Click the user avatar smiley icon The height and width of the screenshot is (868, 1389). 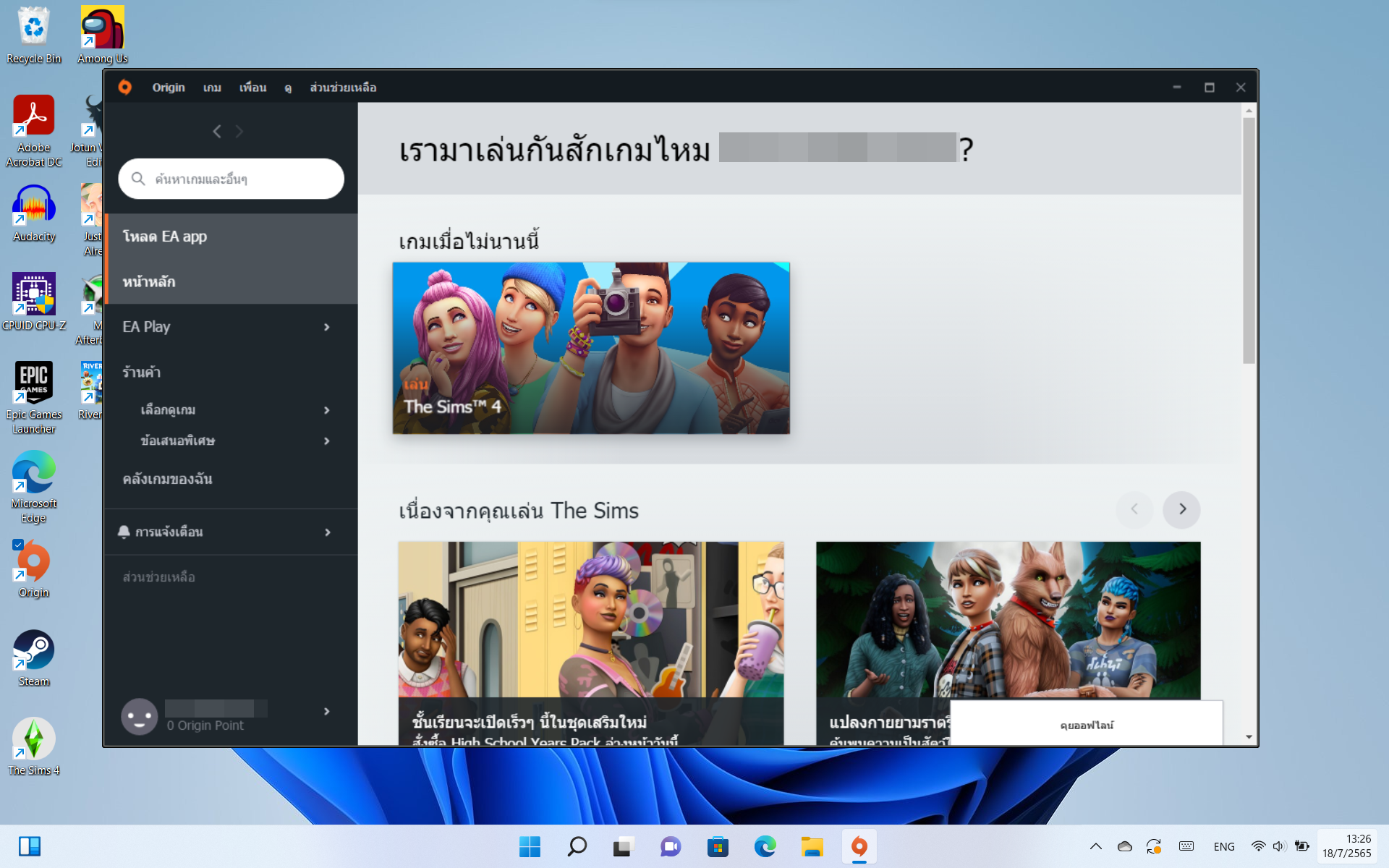(x=139, y=717)
